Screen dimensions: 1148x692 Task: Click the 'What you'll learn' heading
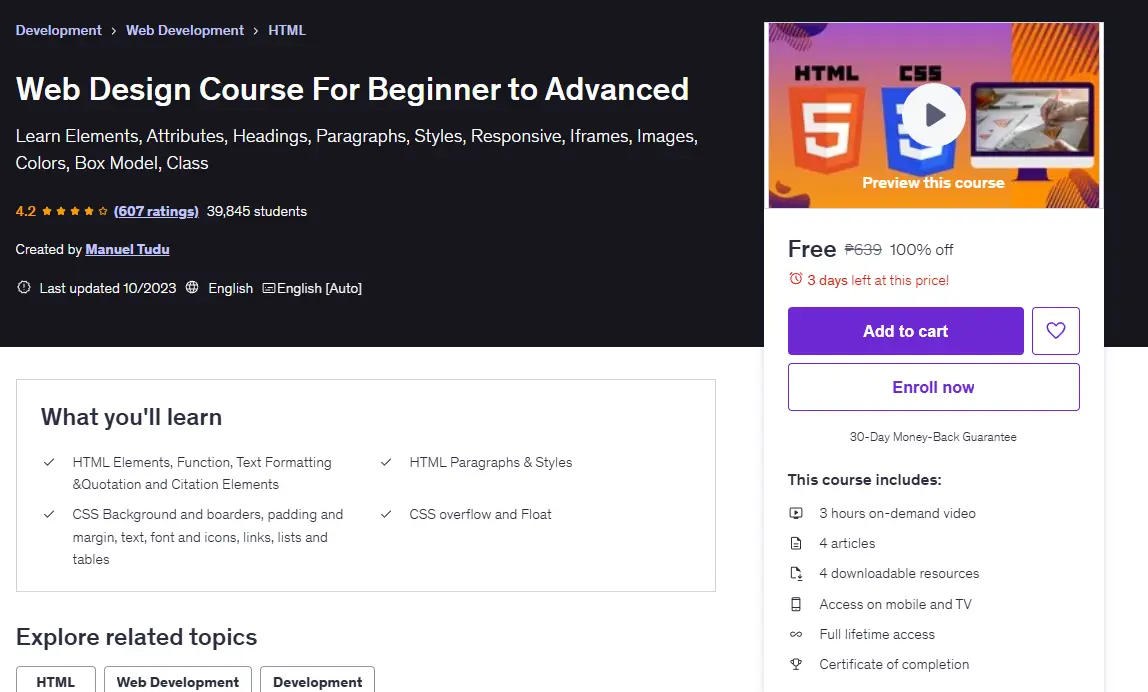pos(131,417)
